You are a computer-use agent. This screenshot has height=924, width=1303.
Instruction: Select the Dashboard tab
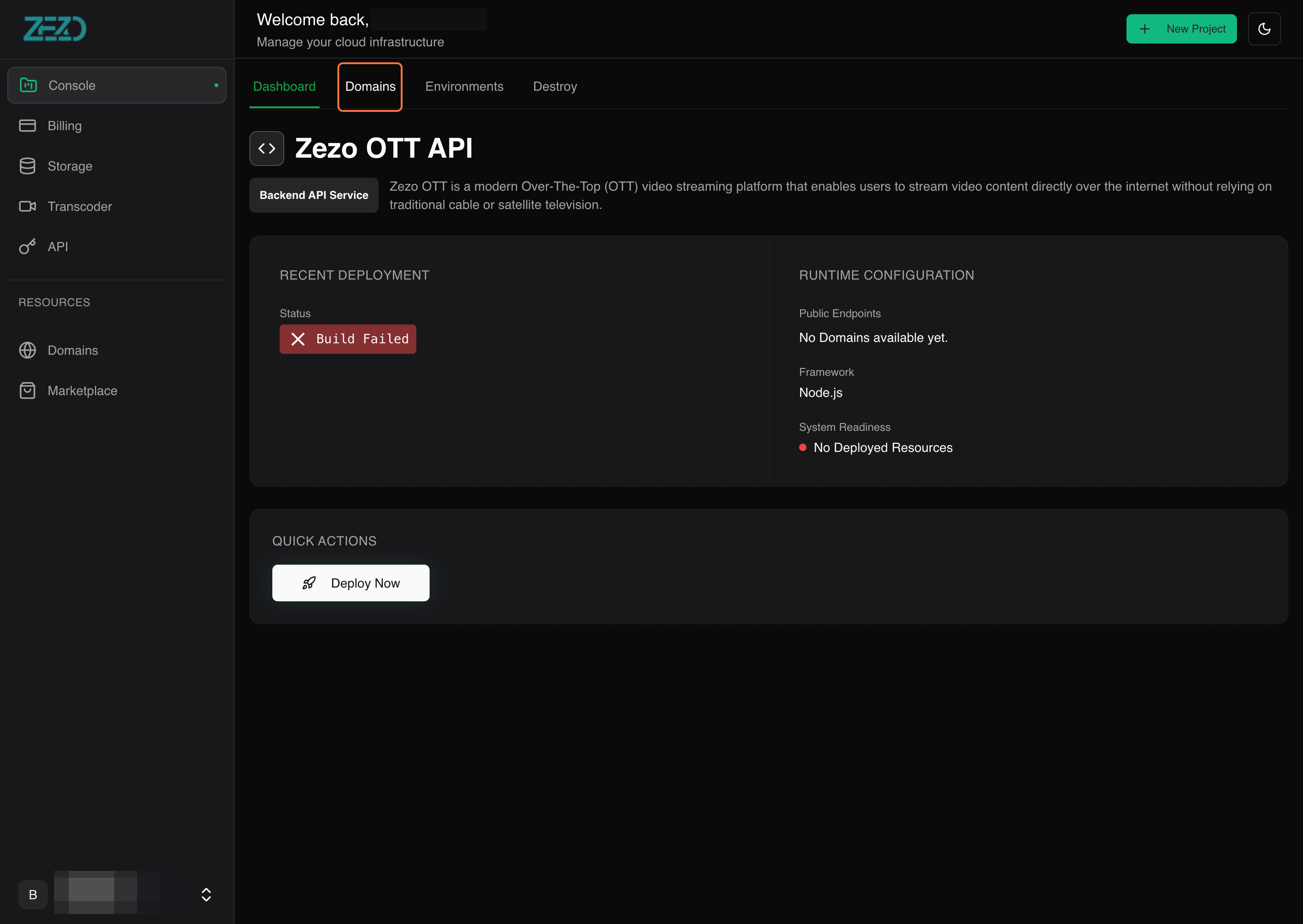[284, 87]
